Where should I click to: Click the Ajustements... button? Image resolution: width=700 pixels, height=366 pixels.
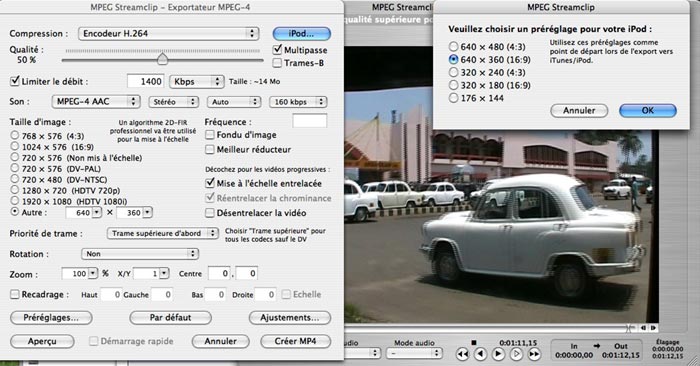point(290,318)
